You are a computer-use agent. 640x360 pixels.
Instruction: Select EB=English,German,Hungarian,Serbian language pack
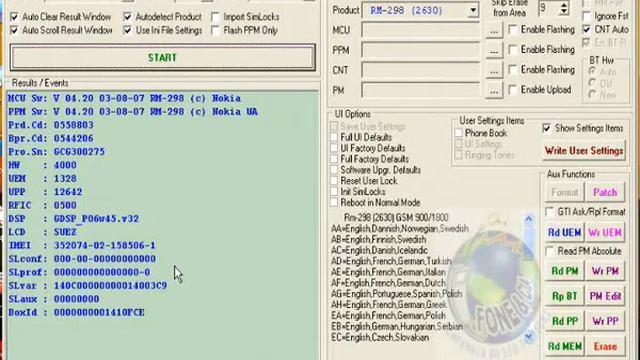(x=396, y=327)
